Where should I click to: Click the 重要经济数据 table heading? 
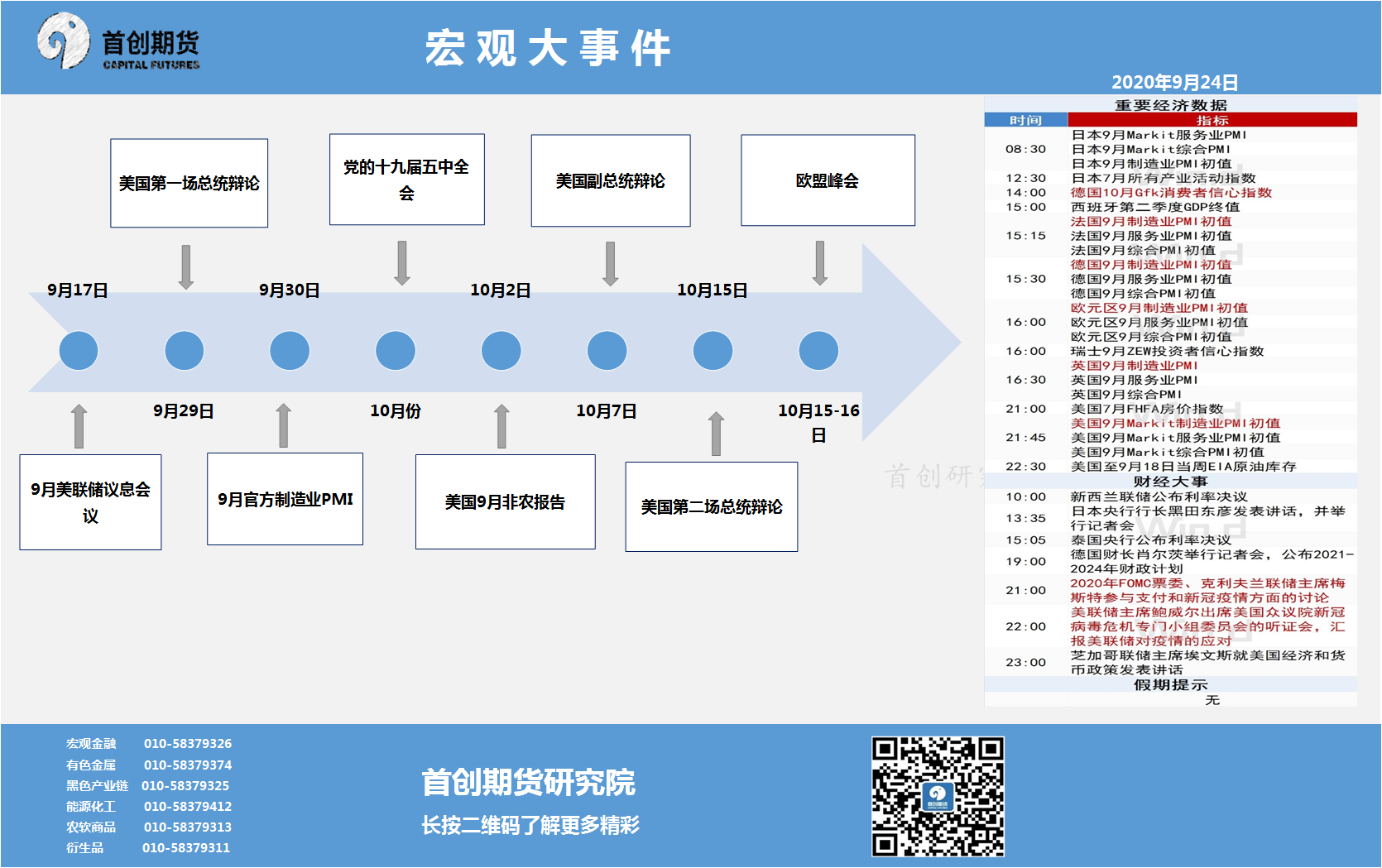click(1171, 105)
